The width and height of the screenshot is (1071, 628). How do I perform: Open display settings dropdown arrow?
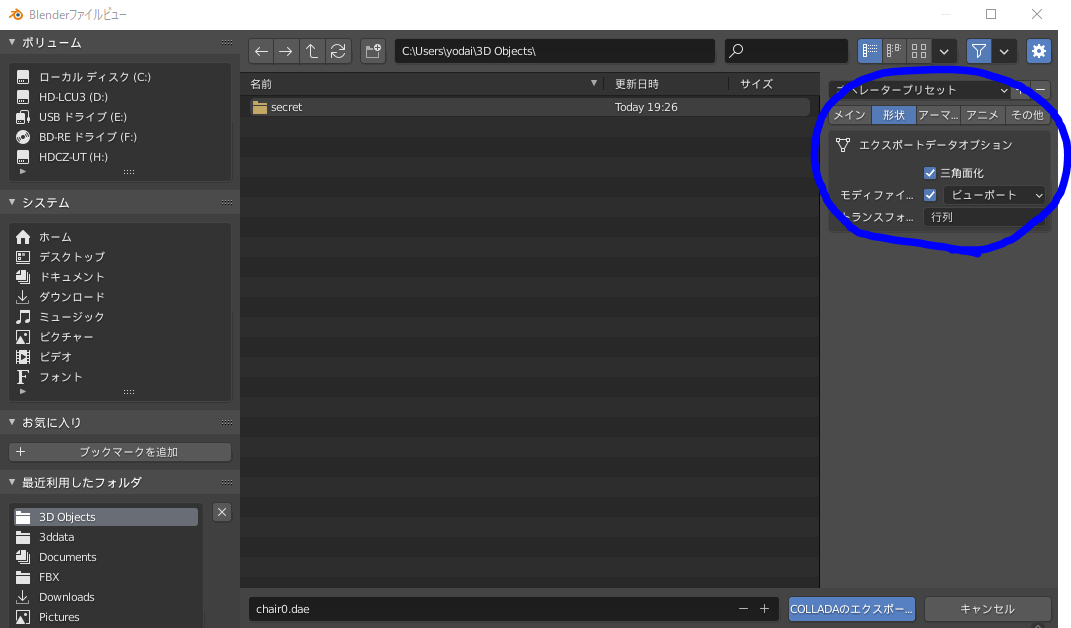(944, 51)
